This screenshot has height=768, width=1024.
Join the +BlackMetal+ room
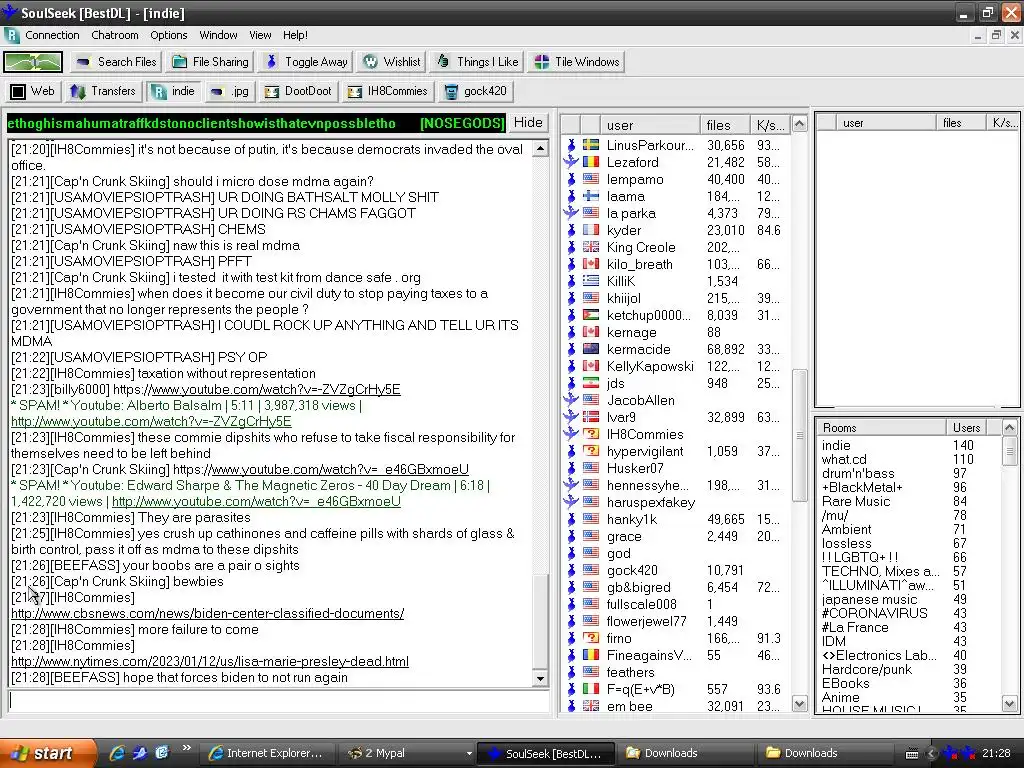861,488
